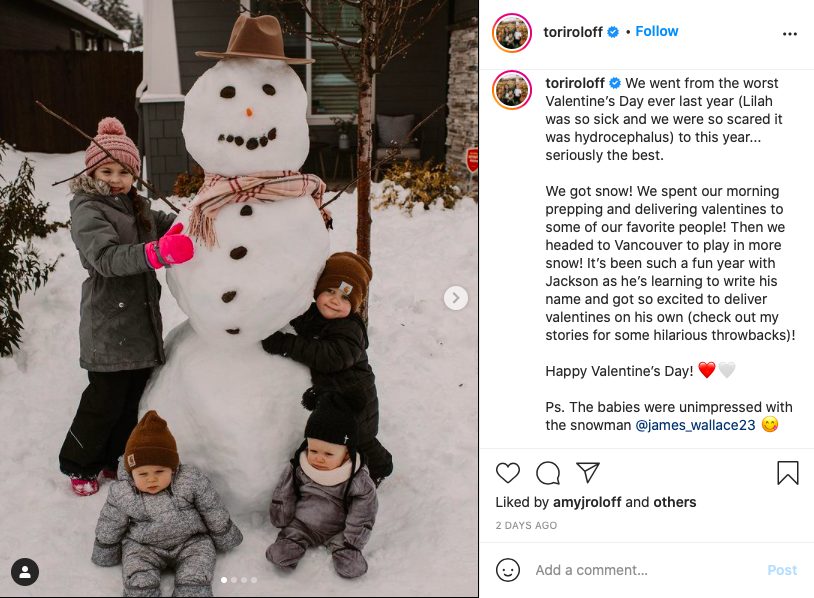Follow toriroloff
This screenshot has height=598, width=814.
pos(657,31)
